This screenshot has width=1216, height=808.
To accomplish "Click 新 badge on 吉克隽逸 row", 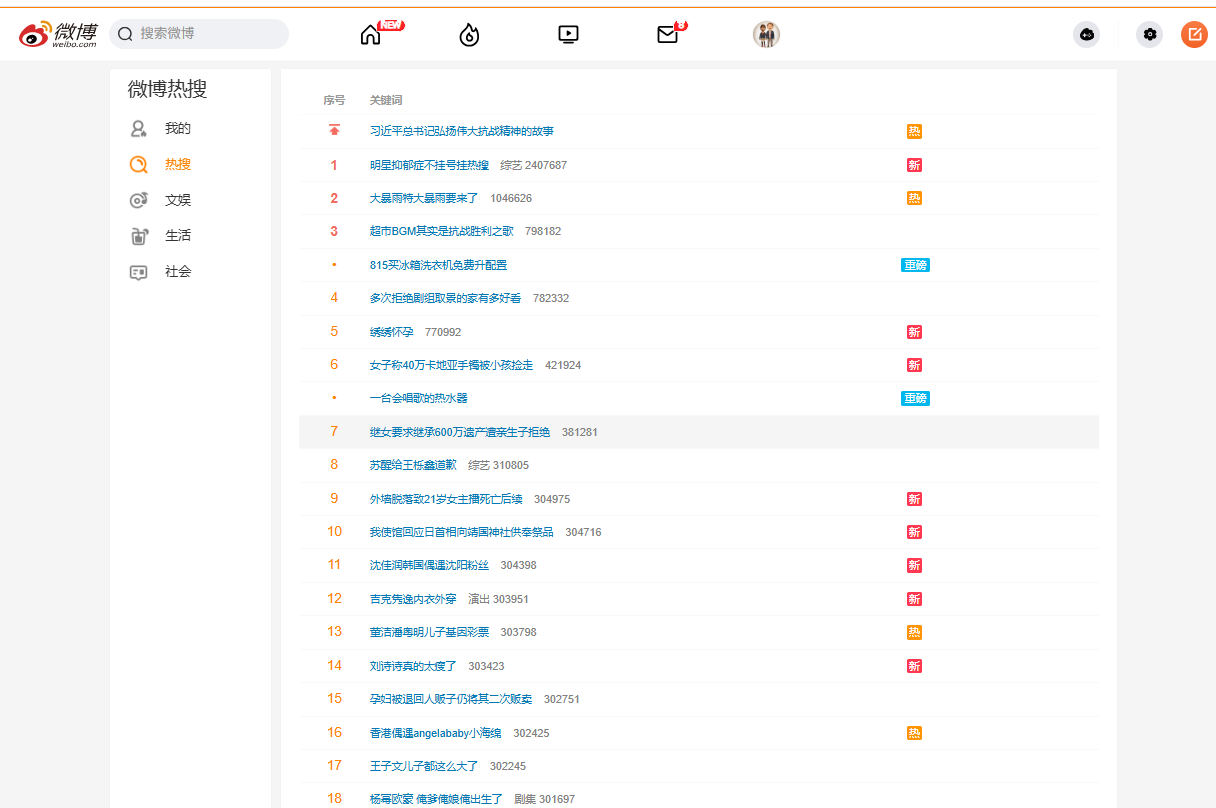I will pos(914,599).
